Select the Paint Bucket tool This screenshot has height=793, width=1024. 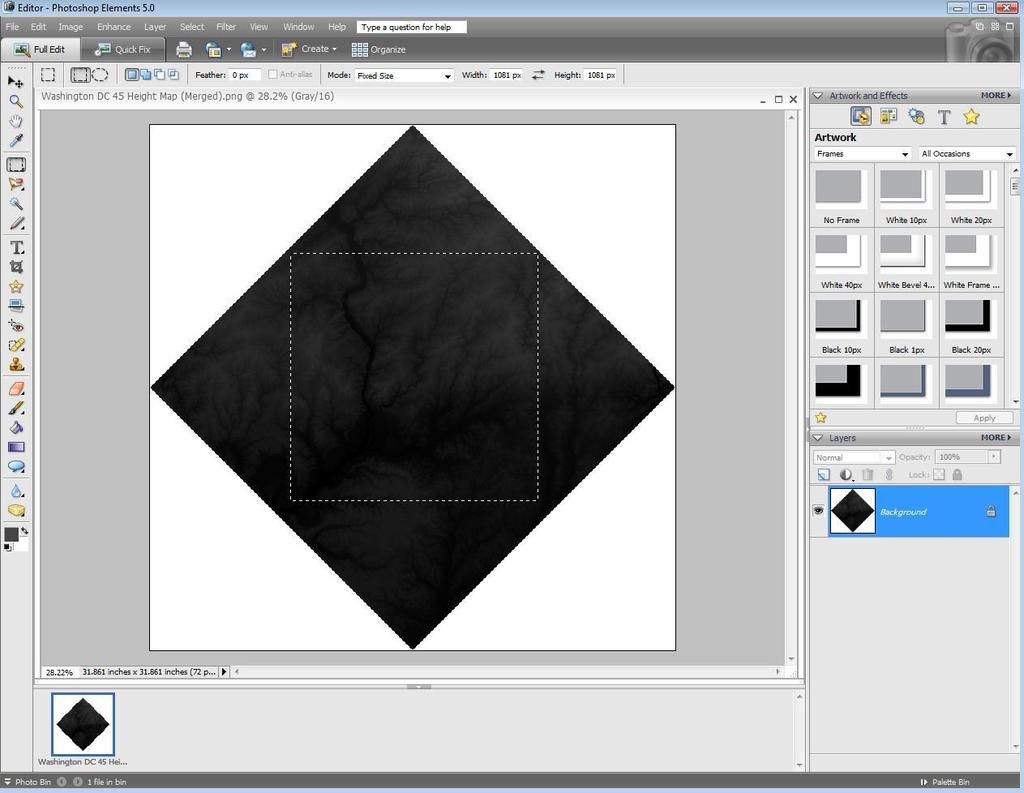click(16, 427)
